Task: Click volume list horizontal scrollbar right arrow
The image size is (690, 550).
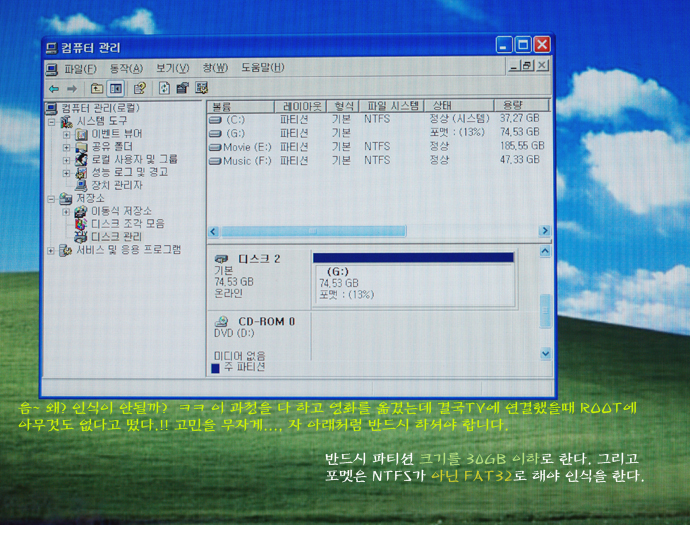Action: tap(545, 231)
